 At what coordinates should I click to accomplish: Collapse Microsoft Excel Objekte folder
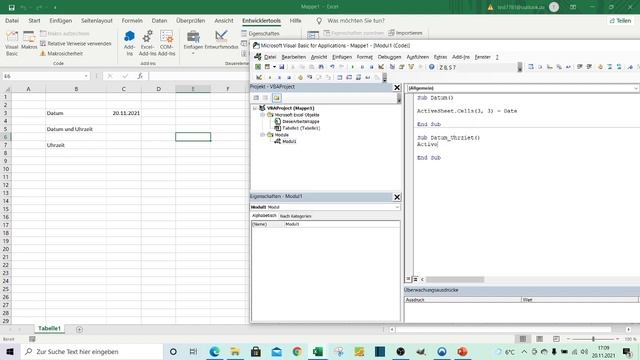(x=262, y=115)
